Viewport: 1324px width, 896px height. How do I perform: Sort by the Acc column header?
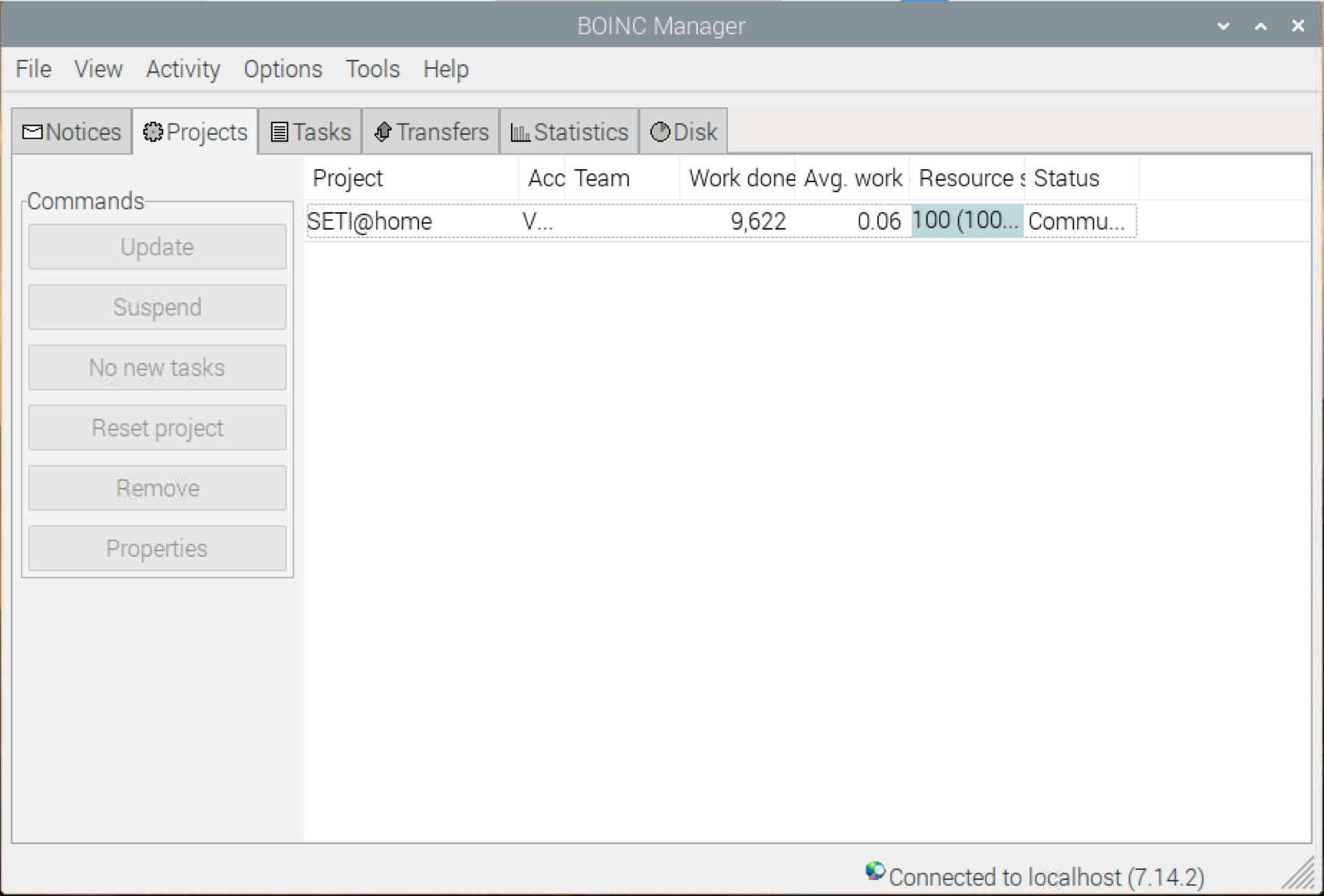[542, 178]
